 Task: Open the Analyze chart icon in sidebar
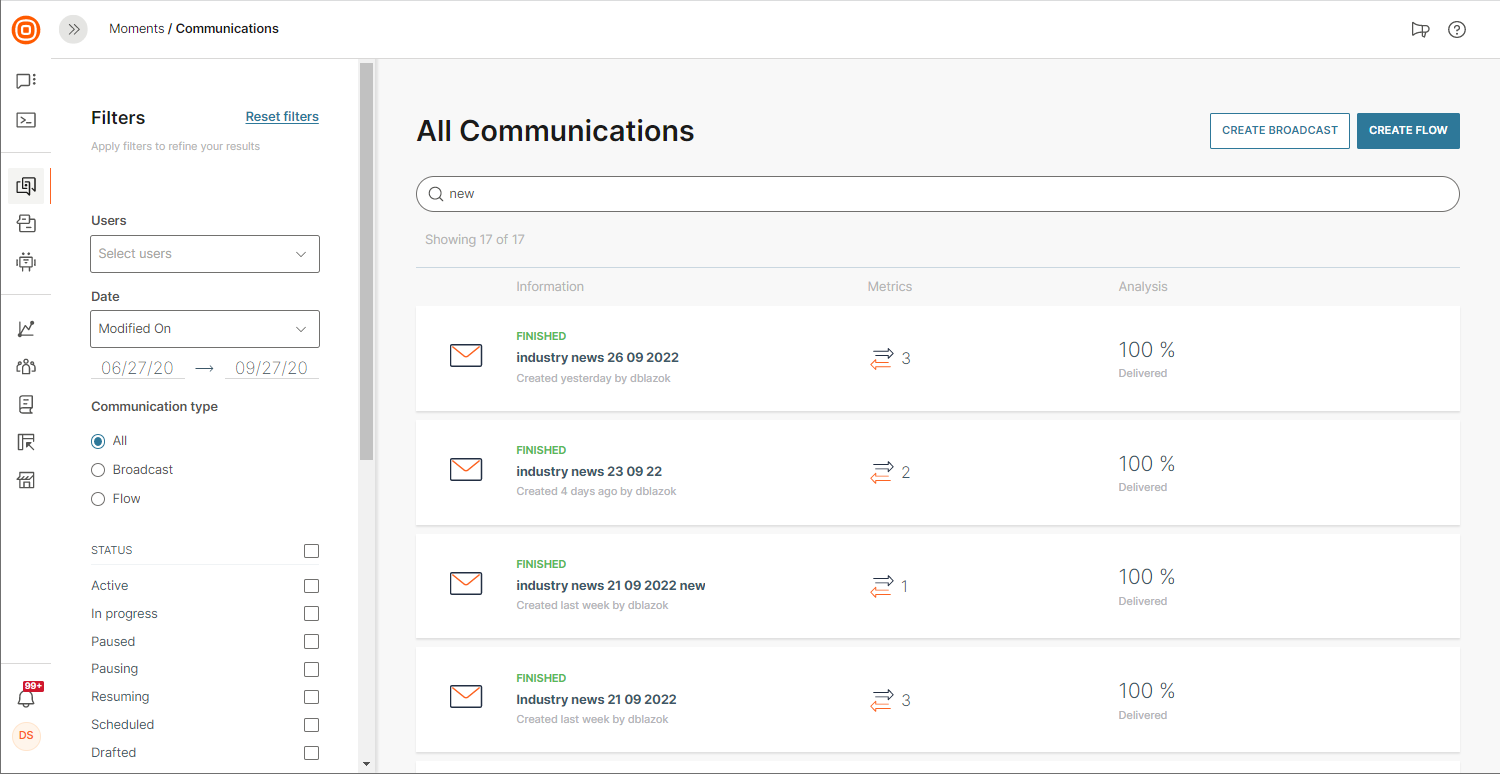(26, 328)
